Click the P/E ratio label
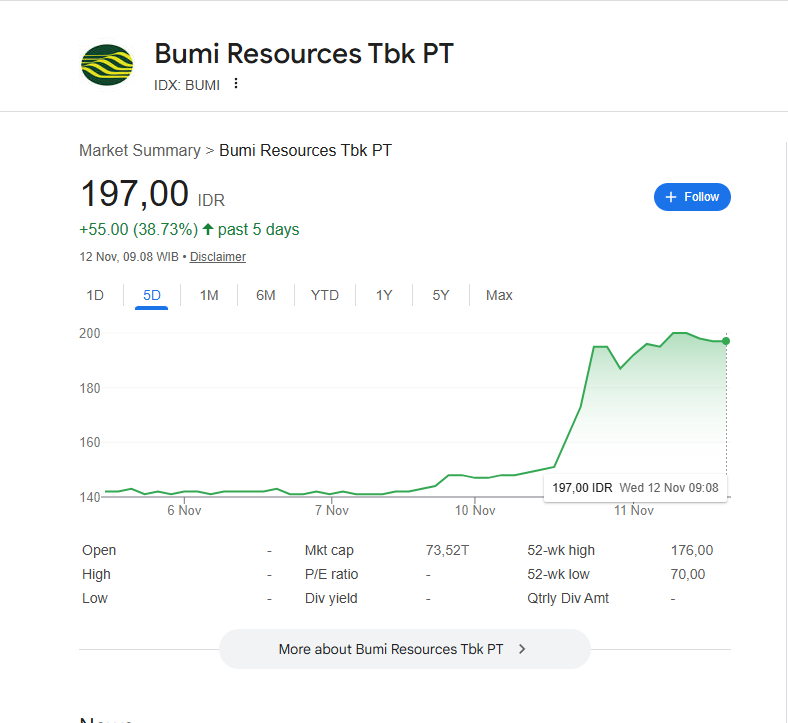The width and height of the screenshot is (788, 723). click(x=332, y=574)
